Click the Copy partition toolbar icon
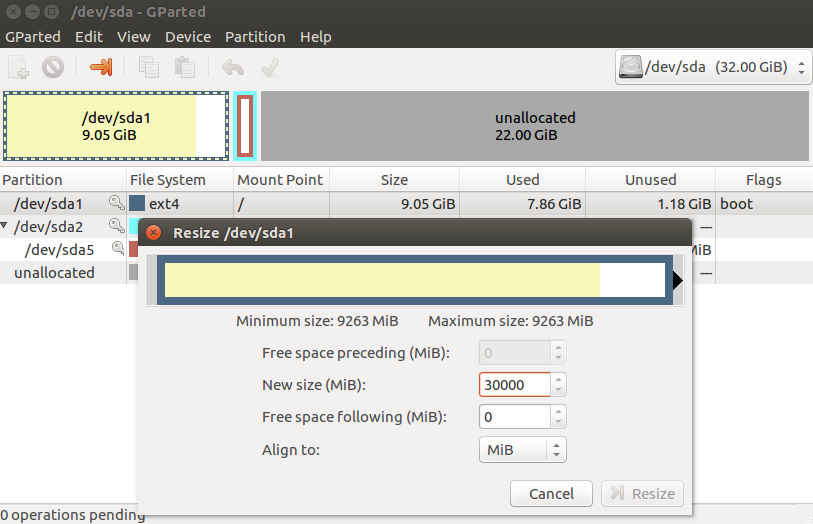 point(149,67)
